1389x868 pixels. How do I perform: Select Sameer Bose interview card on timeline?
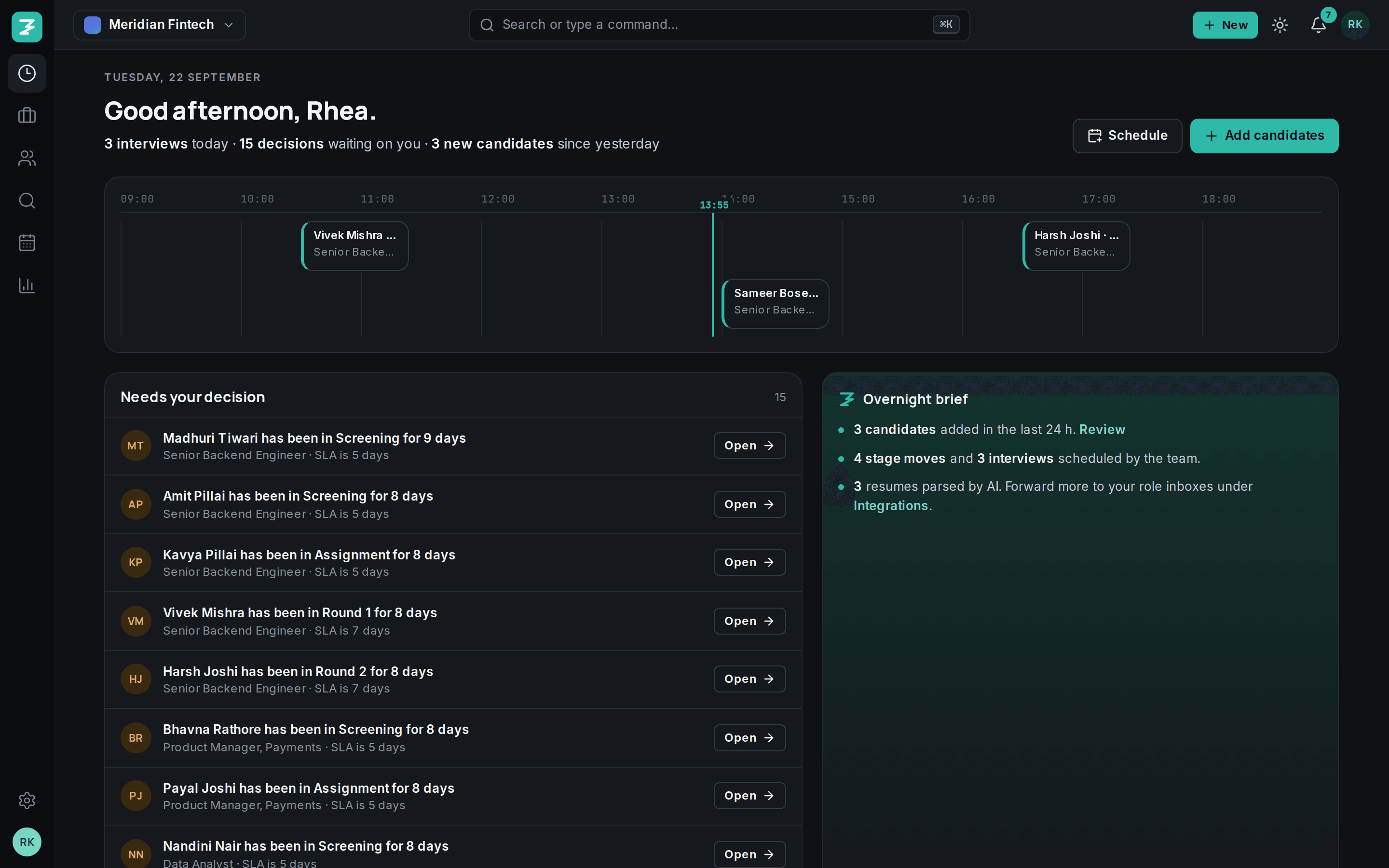pos(776,304)
